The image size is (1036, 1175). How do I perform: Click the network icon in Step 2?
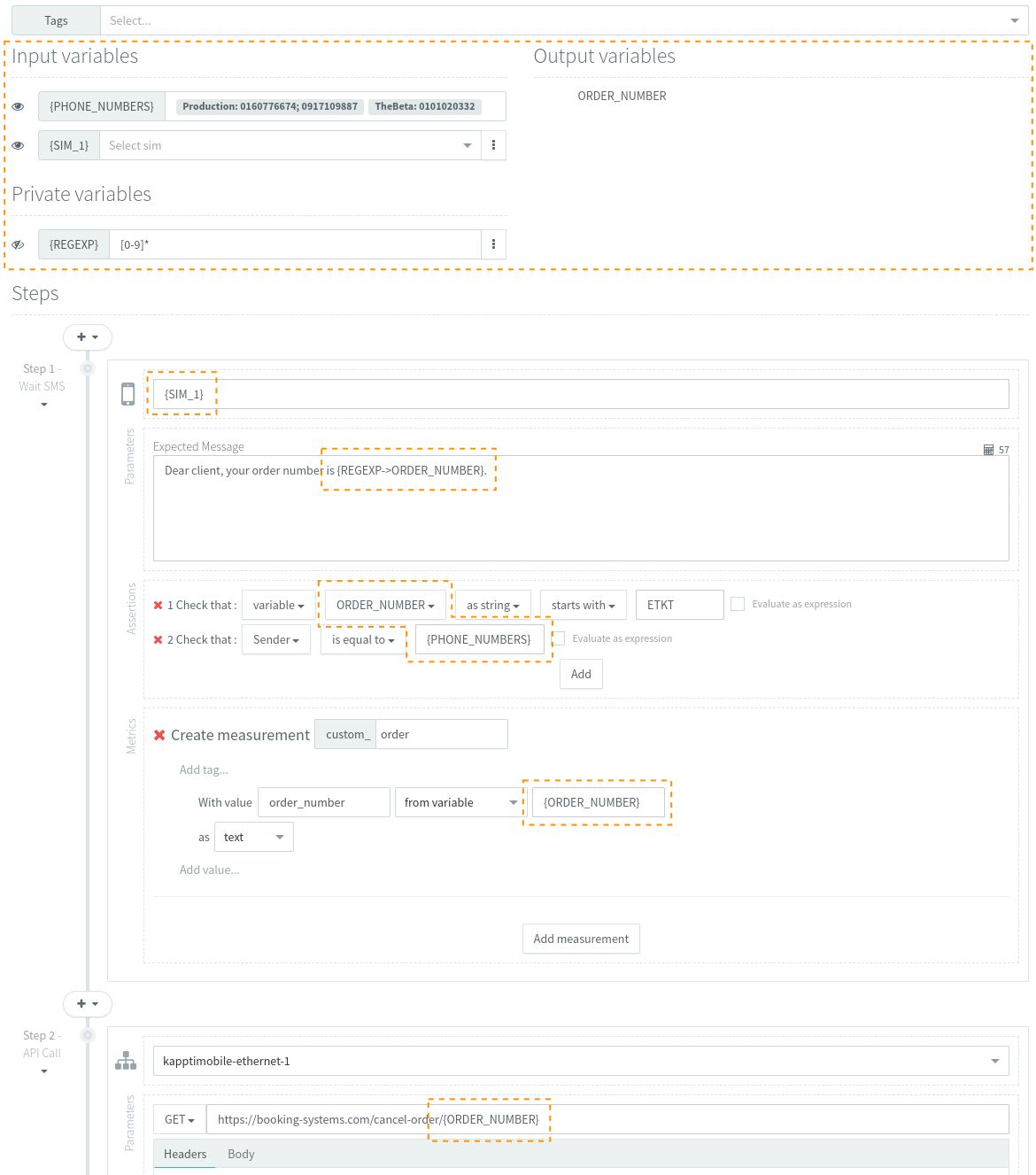pyautogui.click(x=126, y=1061)
